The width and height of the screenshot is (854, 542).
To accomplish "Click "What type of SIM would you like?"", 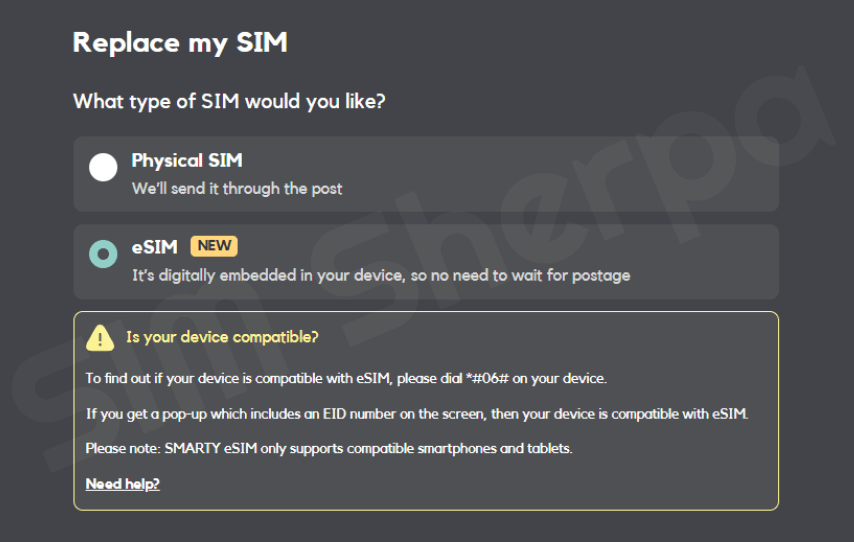I will [x=229, y=101].
